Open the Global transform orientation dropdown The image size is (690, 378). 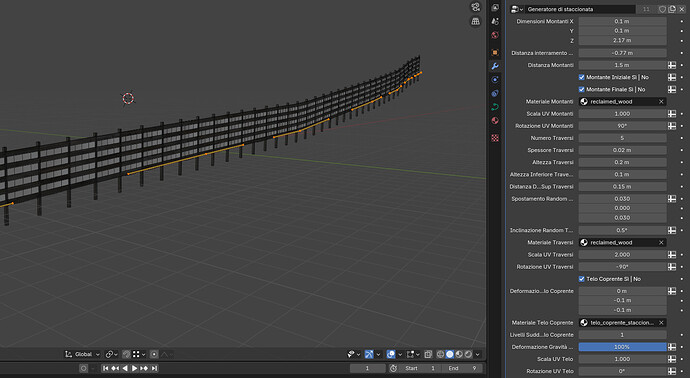click(83, 354)
